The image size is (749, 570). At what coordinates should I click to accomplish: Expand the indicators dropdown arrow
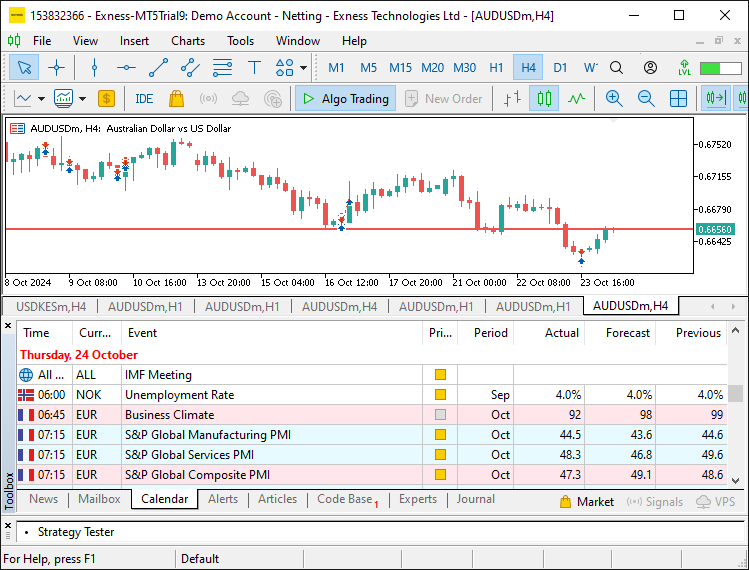click(x=83, y=99)
